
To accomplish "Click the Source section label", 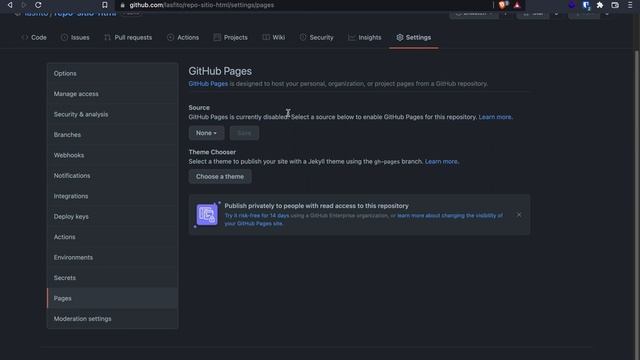I will click(199, 107).
